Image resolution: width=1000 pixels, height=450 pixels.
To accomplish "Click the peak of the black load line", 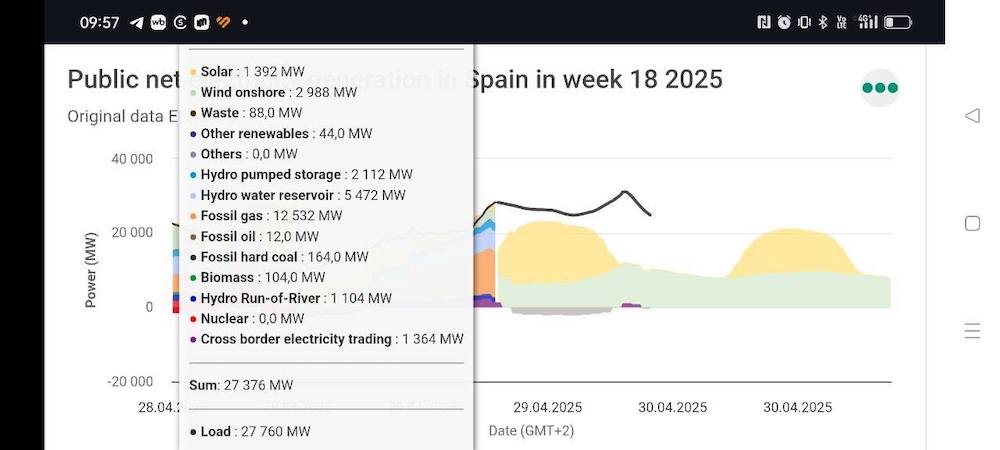I will [x=625, y=192].
